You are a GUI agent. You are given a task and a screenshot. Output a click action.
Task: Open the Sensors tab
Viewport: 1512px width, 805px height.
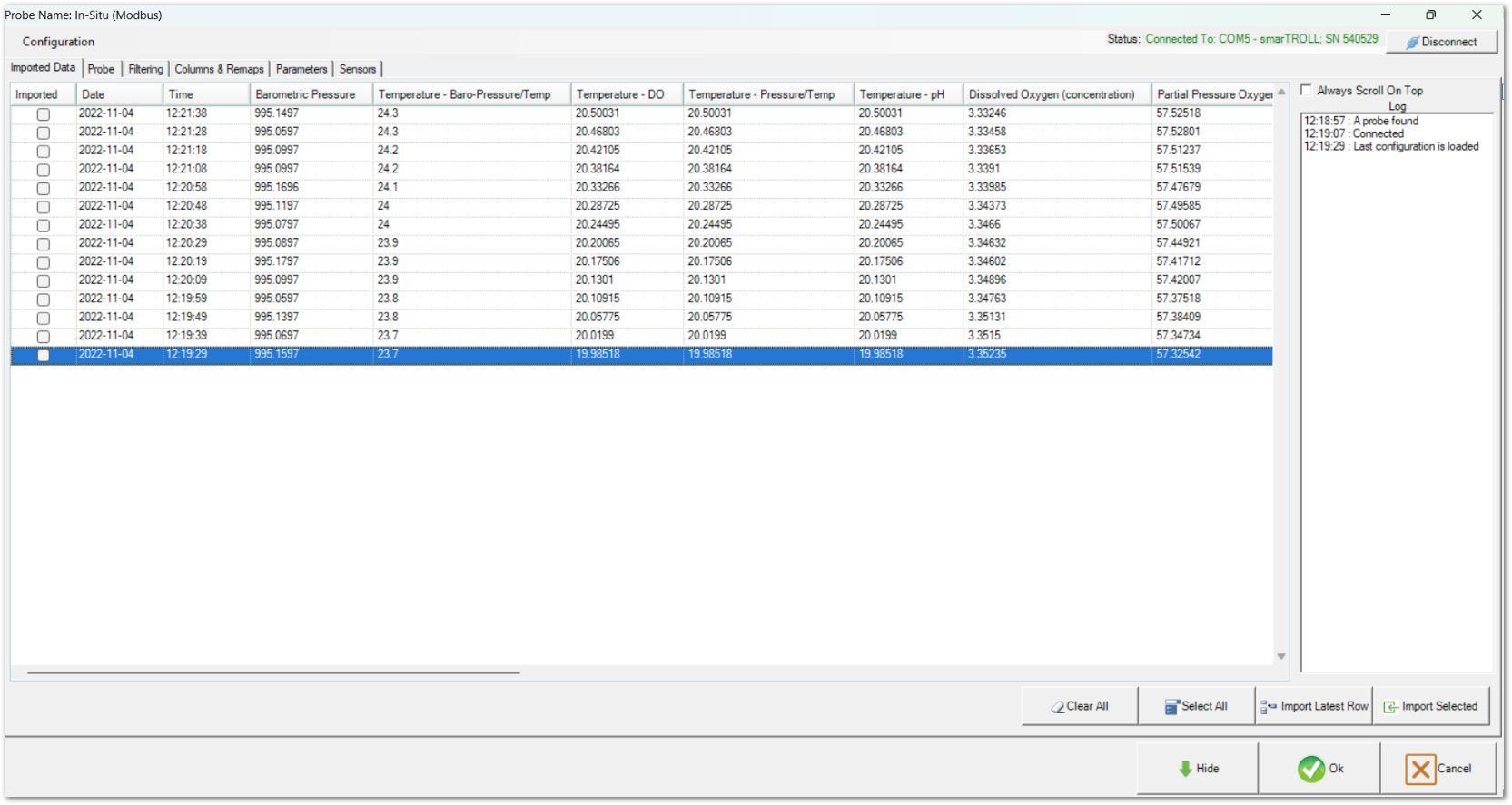[x=357, y=69]
